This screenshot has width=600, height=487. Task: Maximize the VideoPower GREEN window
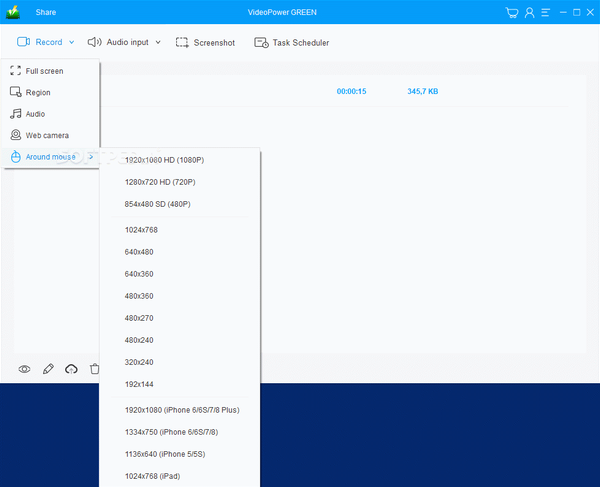pos(577,13)
